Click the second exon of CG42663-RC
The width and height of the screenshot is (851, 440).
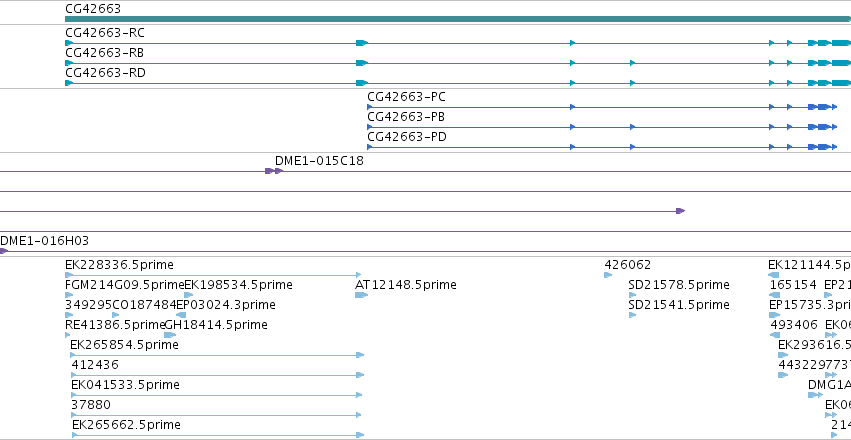(x=362, y=43)
